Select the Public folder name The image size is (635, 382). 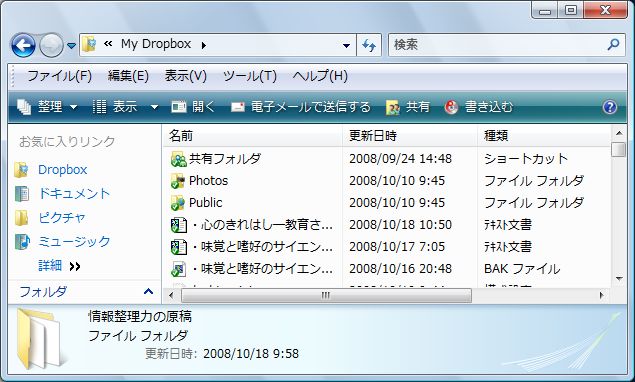[x=205, y=203]
